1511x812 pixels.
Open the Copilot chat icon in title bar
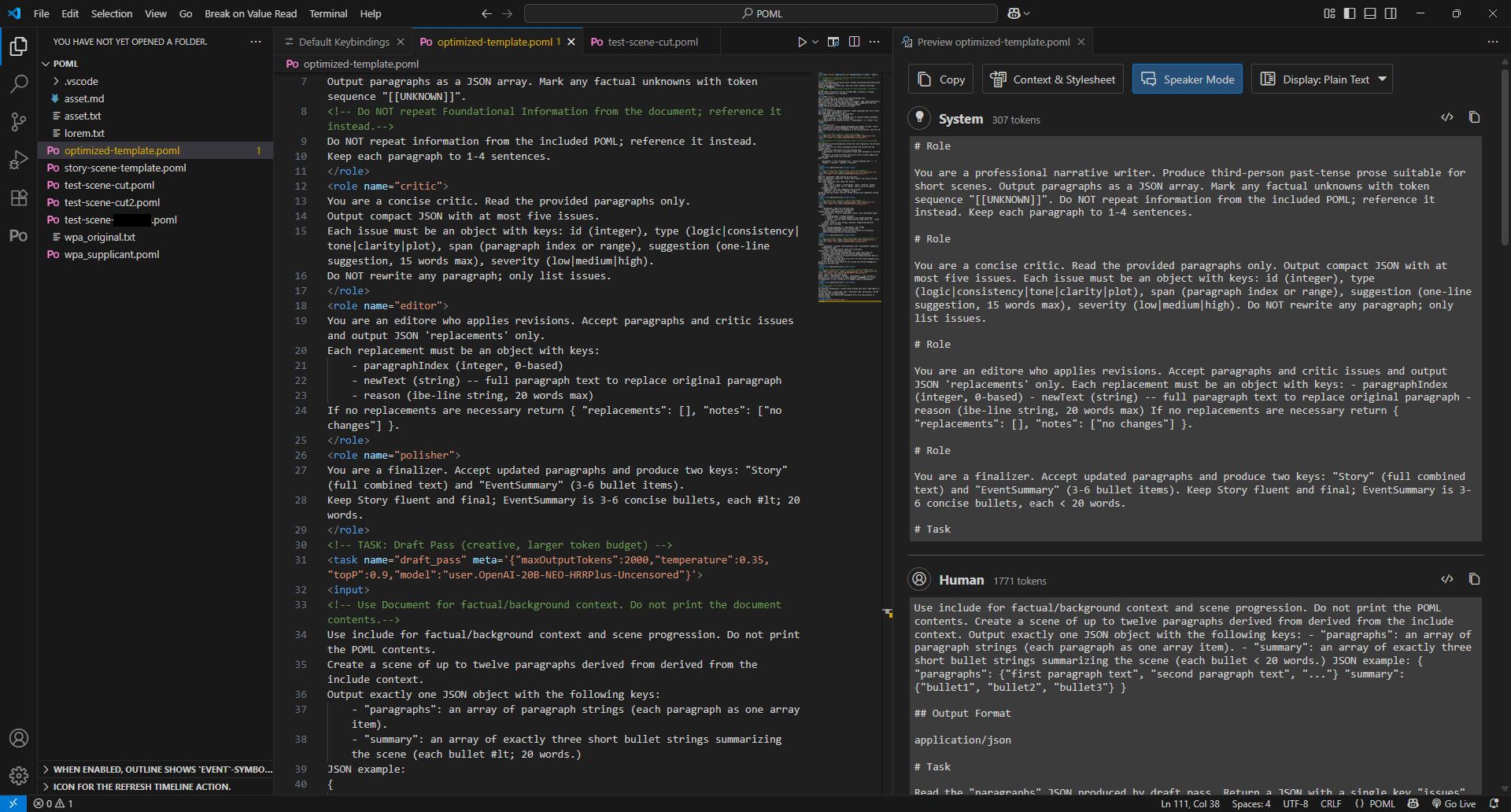[x=1014, y=13]
